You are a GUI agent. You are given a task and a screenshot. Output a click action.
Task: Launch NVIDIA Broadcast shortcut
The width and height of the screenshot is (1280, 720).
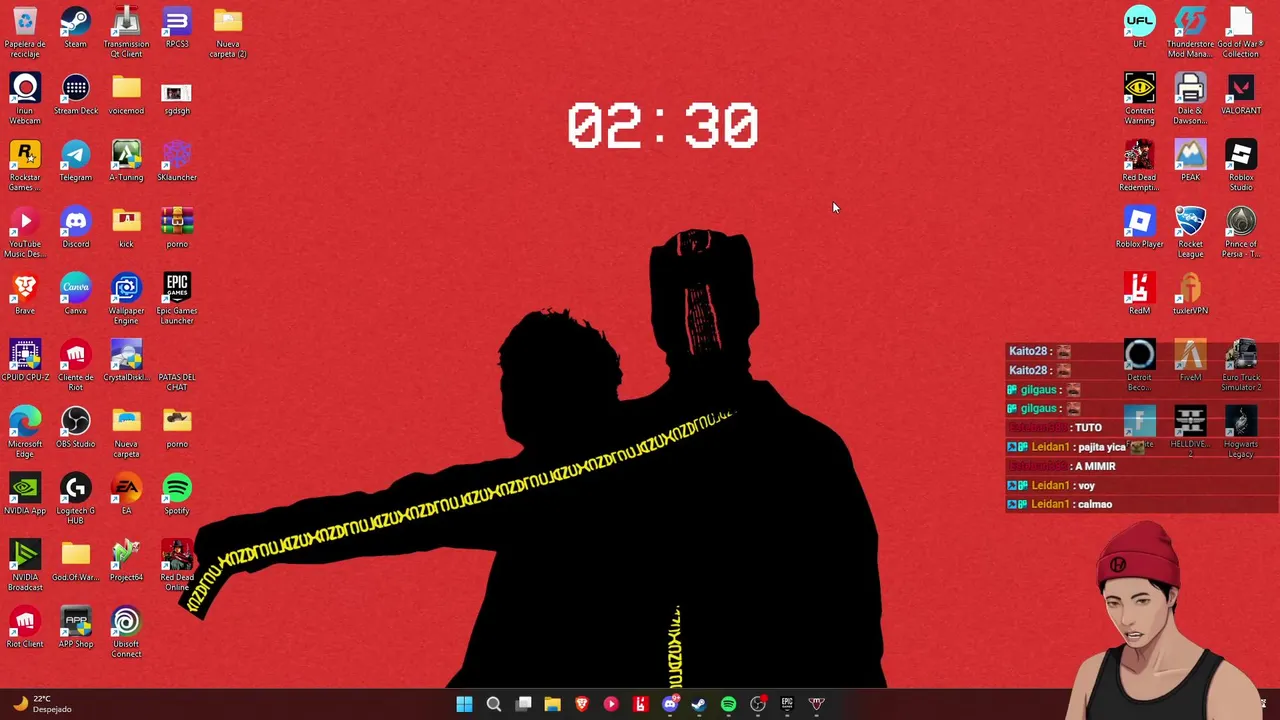click(x=25, y=566)
